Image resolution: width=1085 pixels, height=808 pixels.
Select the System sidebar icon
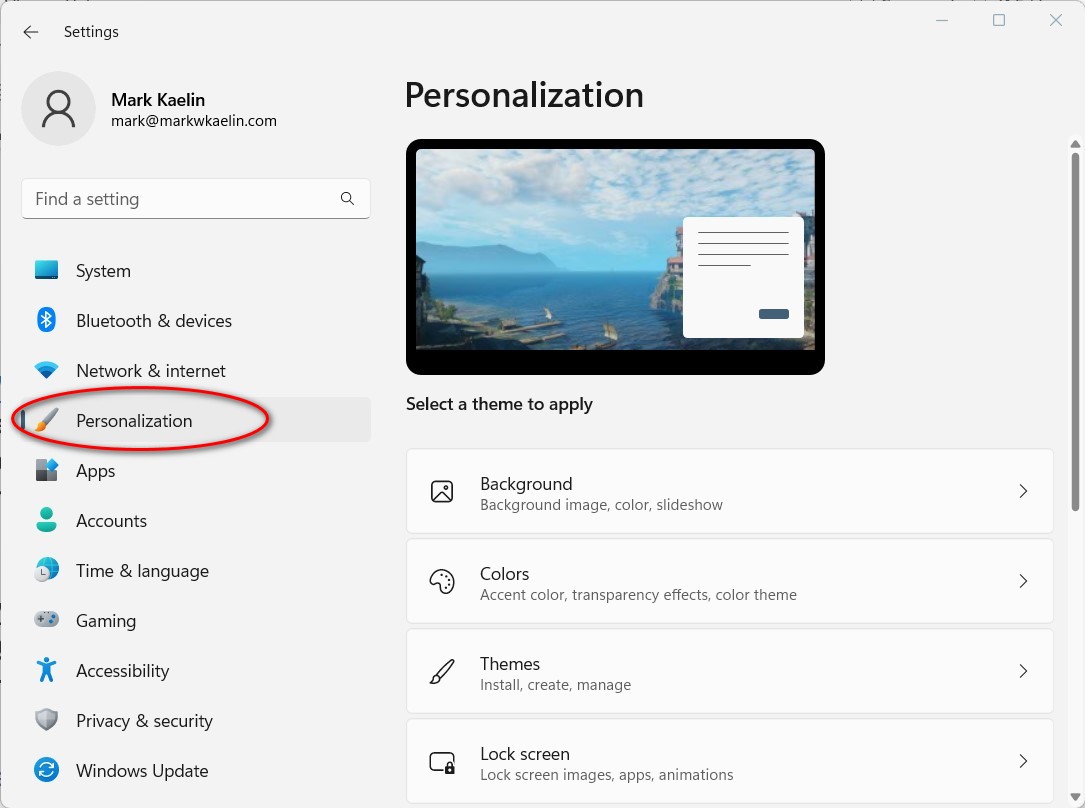pyautogui.click(x=46, y=270)
